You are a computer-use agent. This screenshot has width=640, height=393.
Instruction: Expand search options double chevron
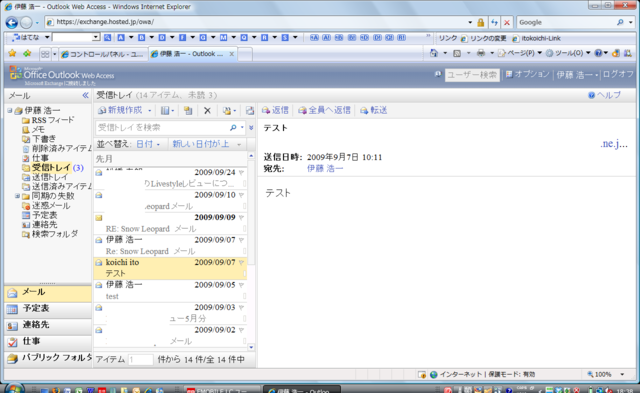point(251,128)
